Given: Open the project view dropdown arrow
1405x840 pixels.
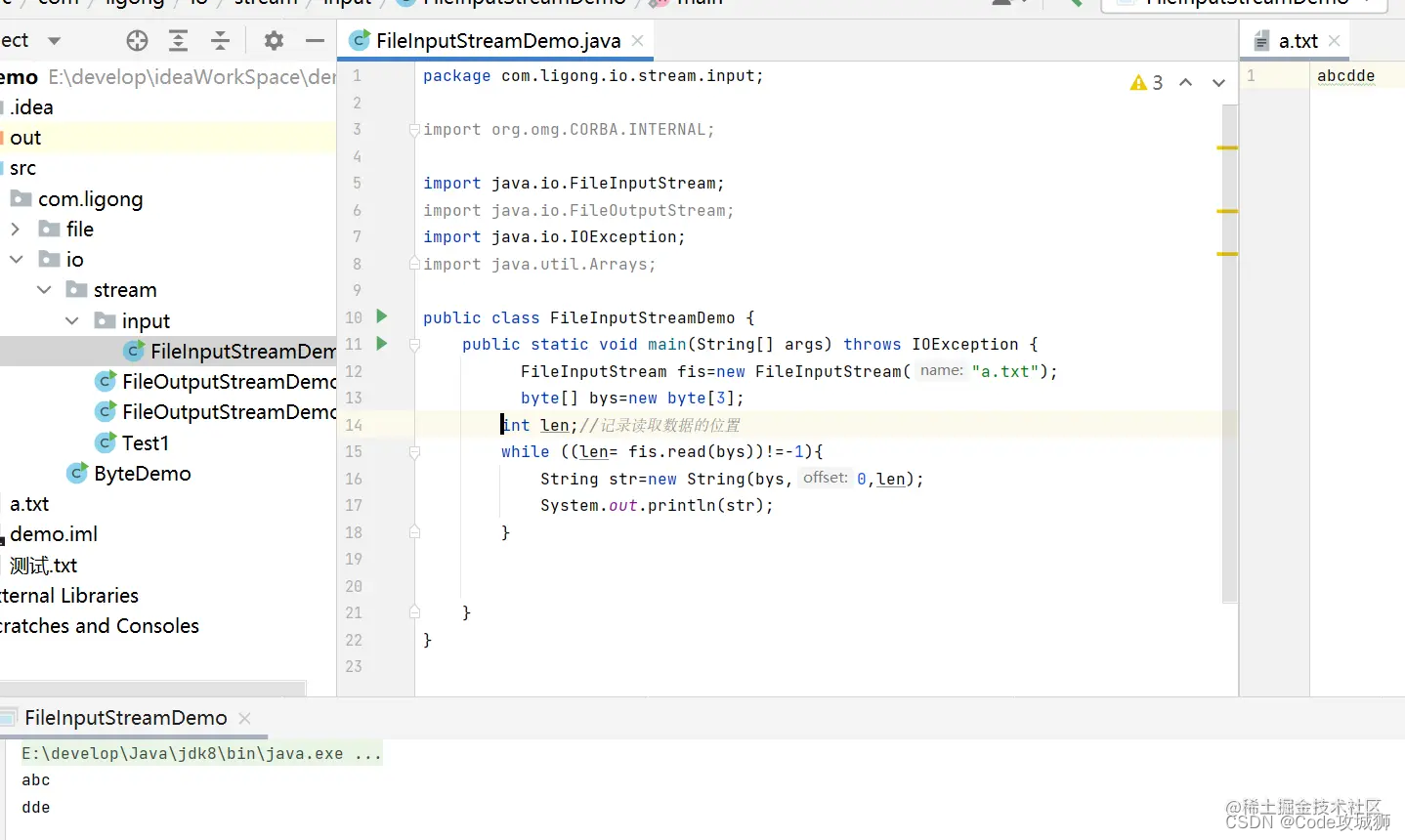Looking at the screenshot, I should pyautogui.click(x=54, y=40).
